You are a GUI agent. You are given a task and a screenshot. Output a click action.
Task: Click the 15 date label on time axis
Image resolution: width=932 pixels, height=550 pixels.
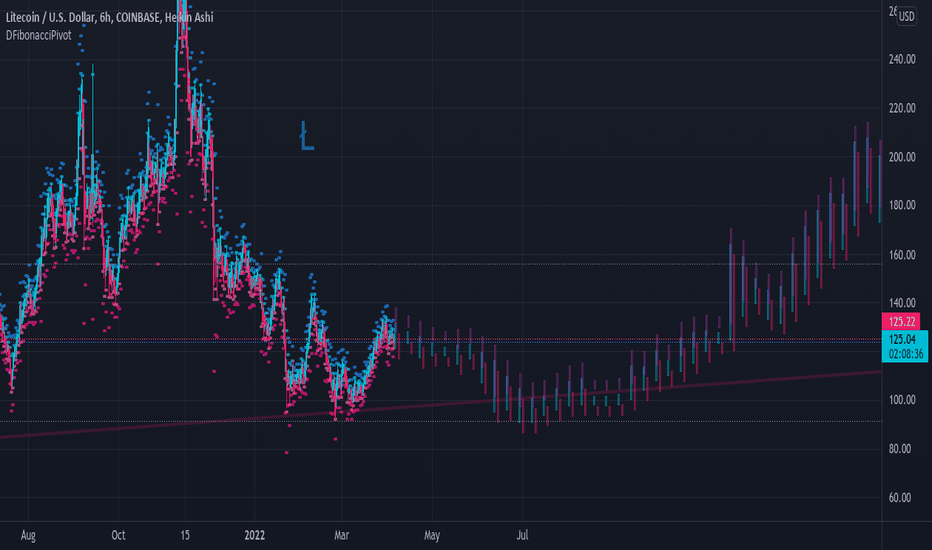point(185,535)
